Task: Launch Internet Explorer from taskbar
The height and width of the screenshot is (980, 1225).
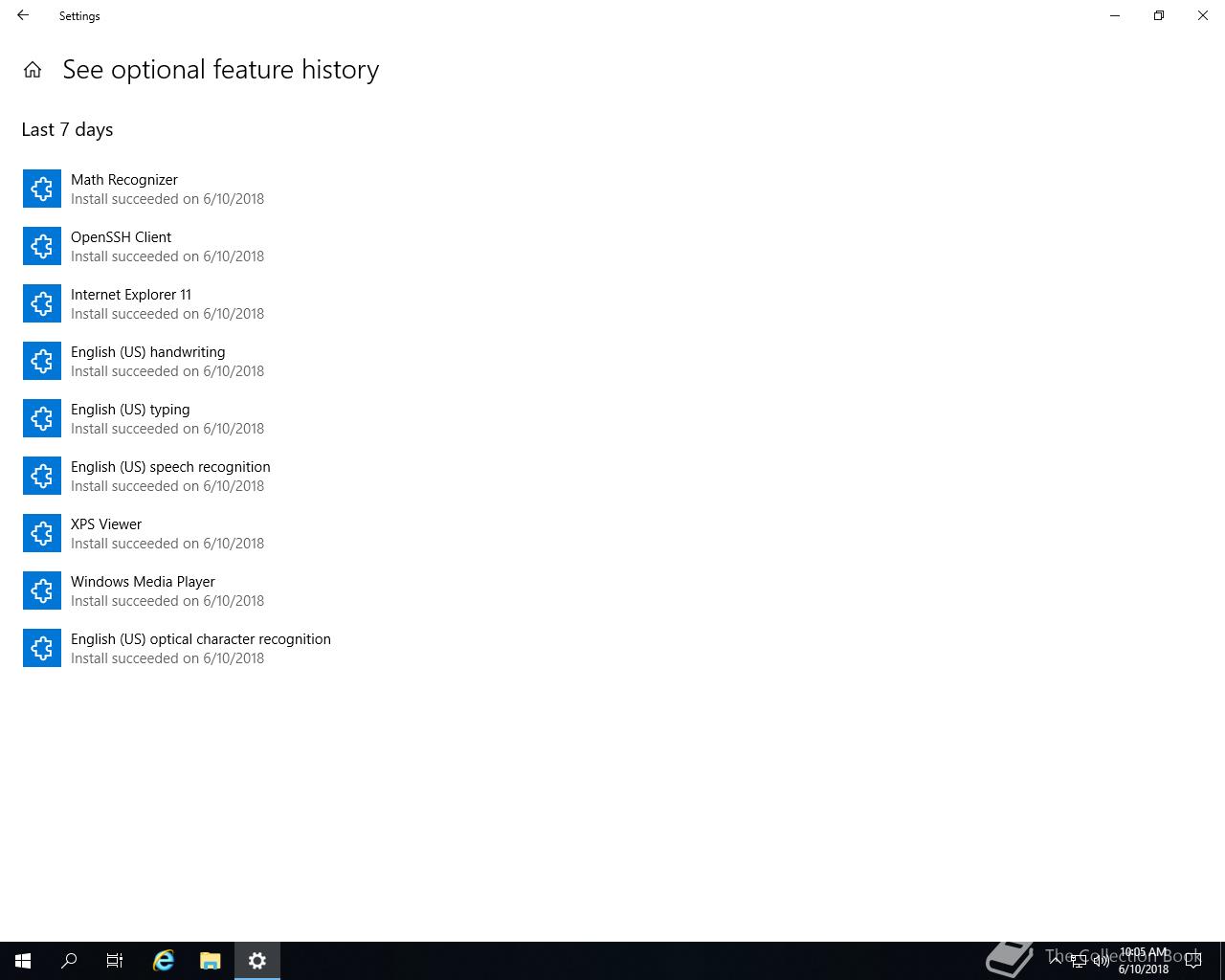Action: point(164,961)
